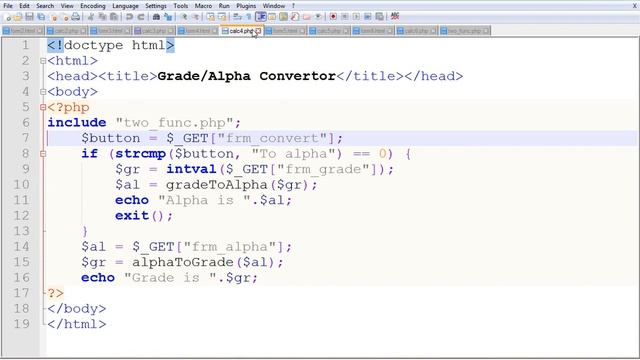This screenshot has height=360, width=640.
Task: Click the Save All toolbar icon
Action: click(41, 17)
